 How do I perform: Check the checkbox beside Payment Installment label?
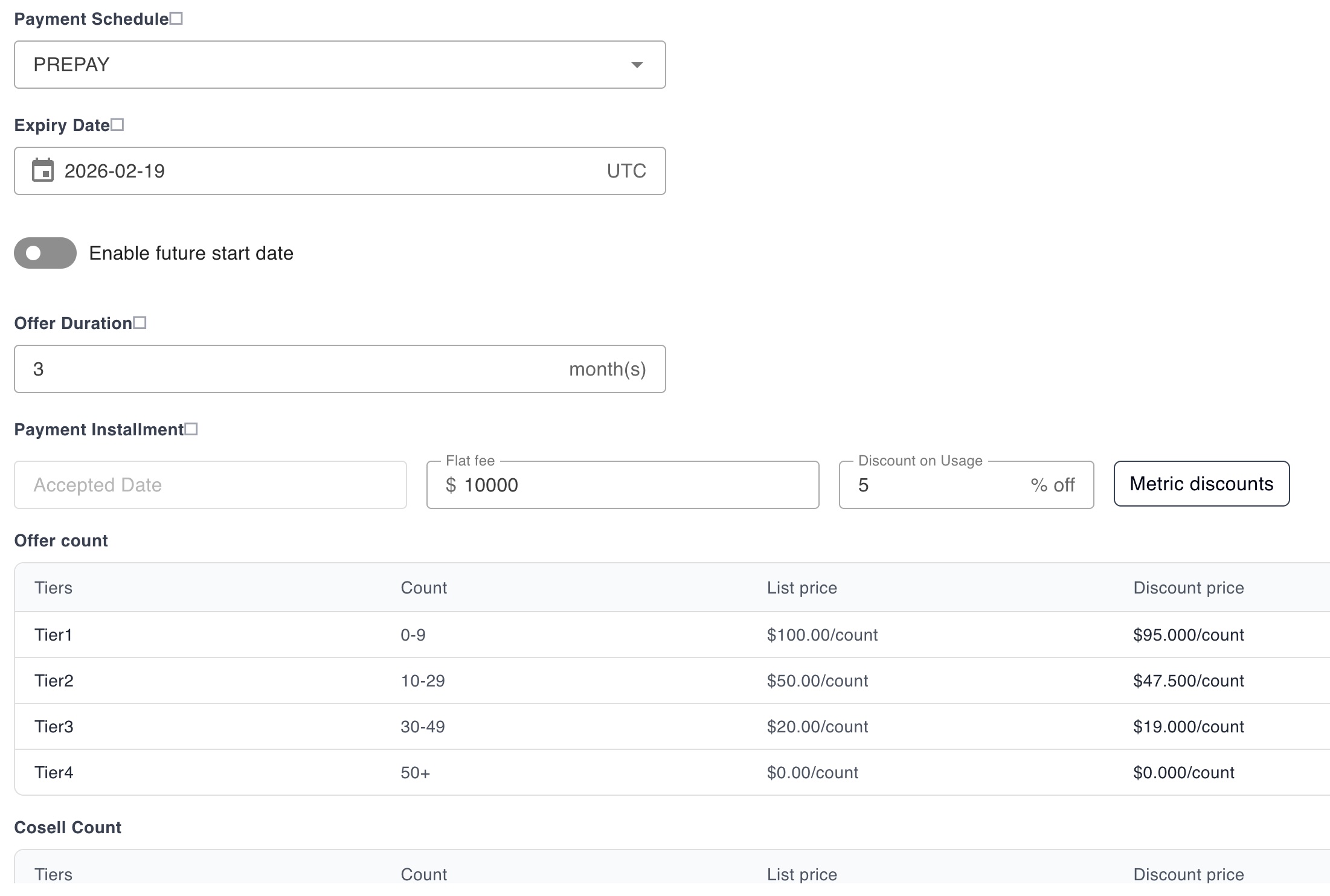pos(192,429)
